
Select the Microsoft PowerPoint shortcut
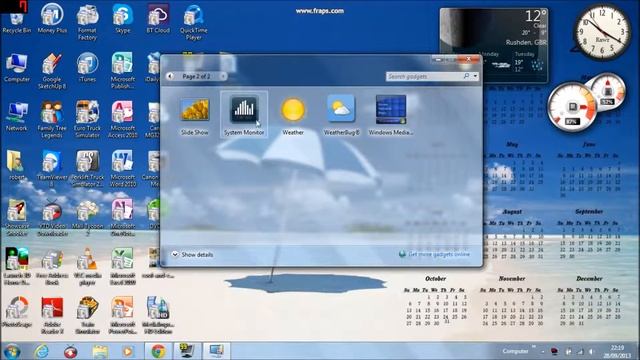(122, 316)
